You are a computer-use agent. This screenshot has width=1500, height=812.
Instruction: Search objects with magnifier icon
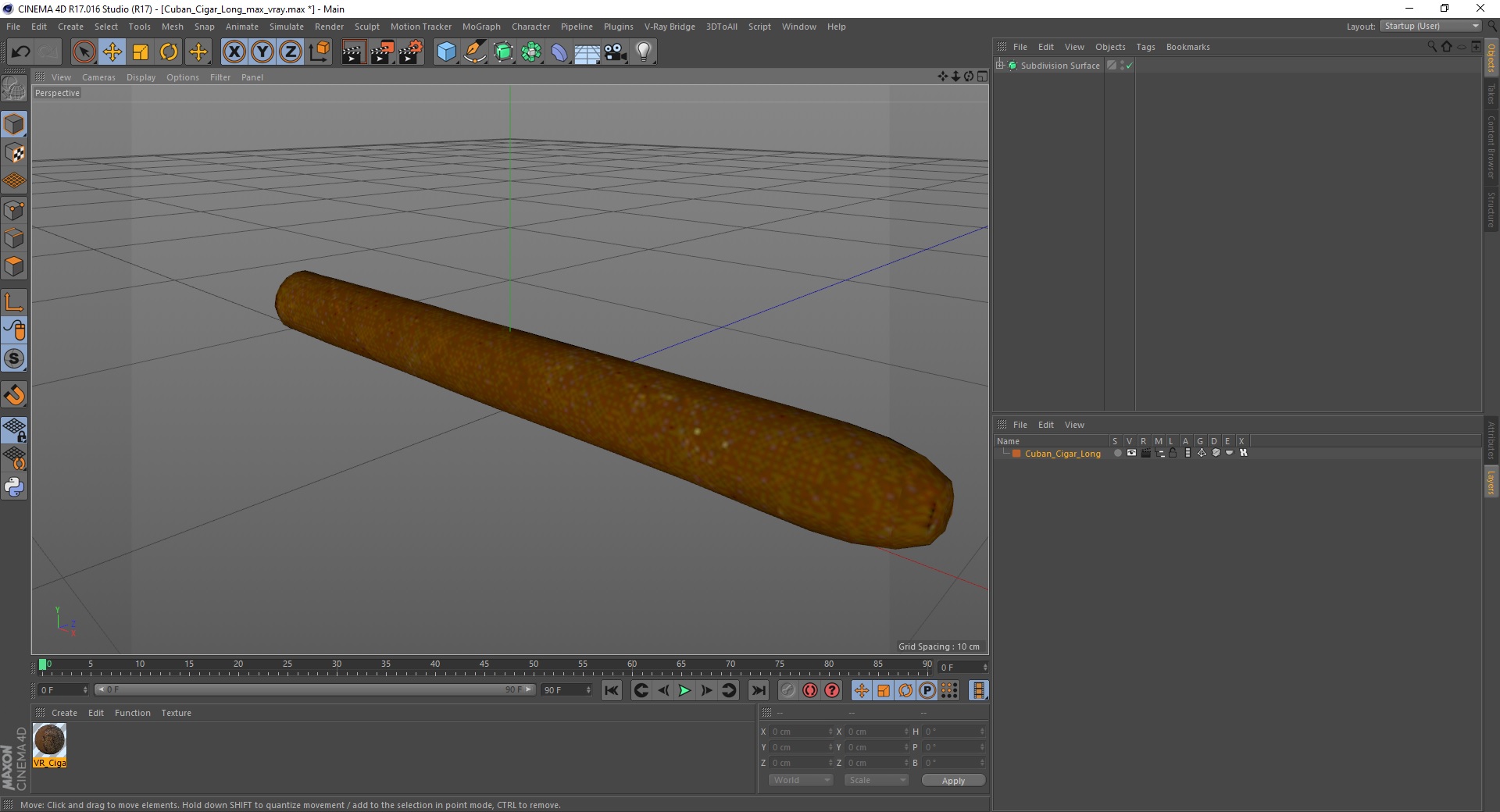point(1432,47)
